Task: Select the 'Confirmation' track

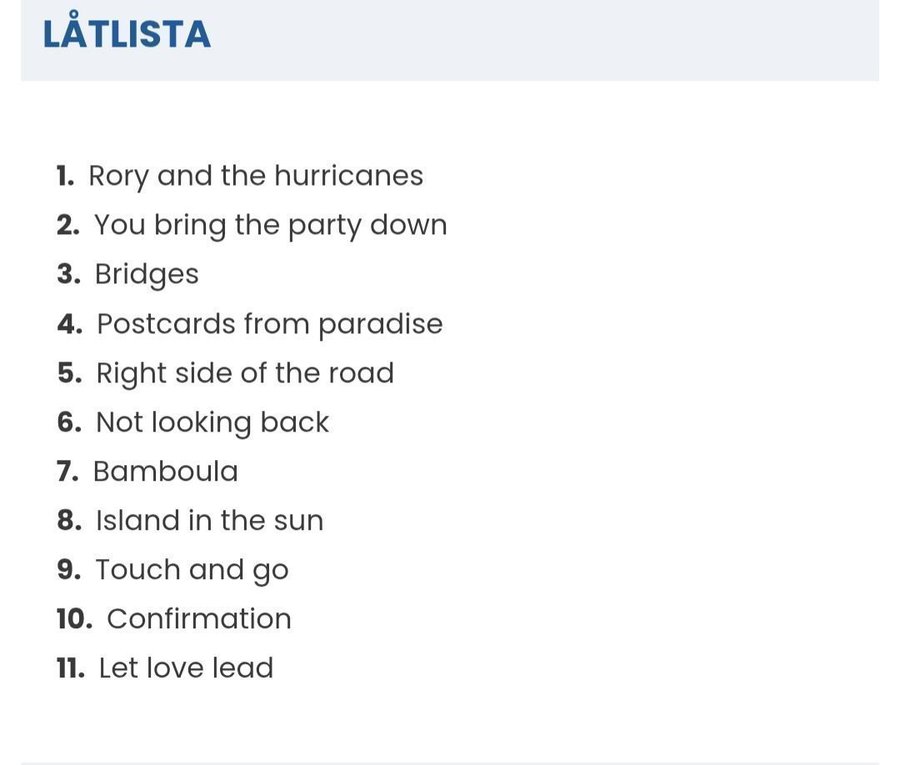Action: point(199,619)
